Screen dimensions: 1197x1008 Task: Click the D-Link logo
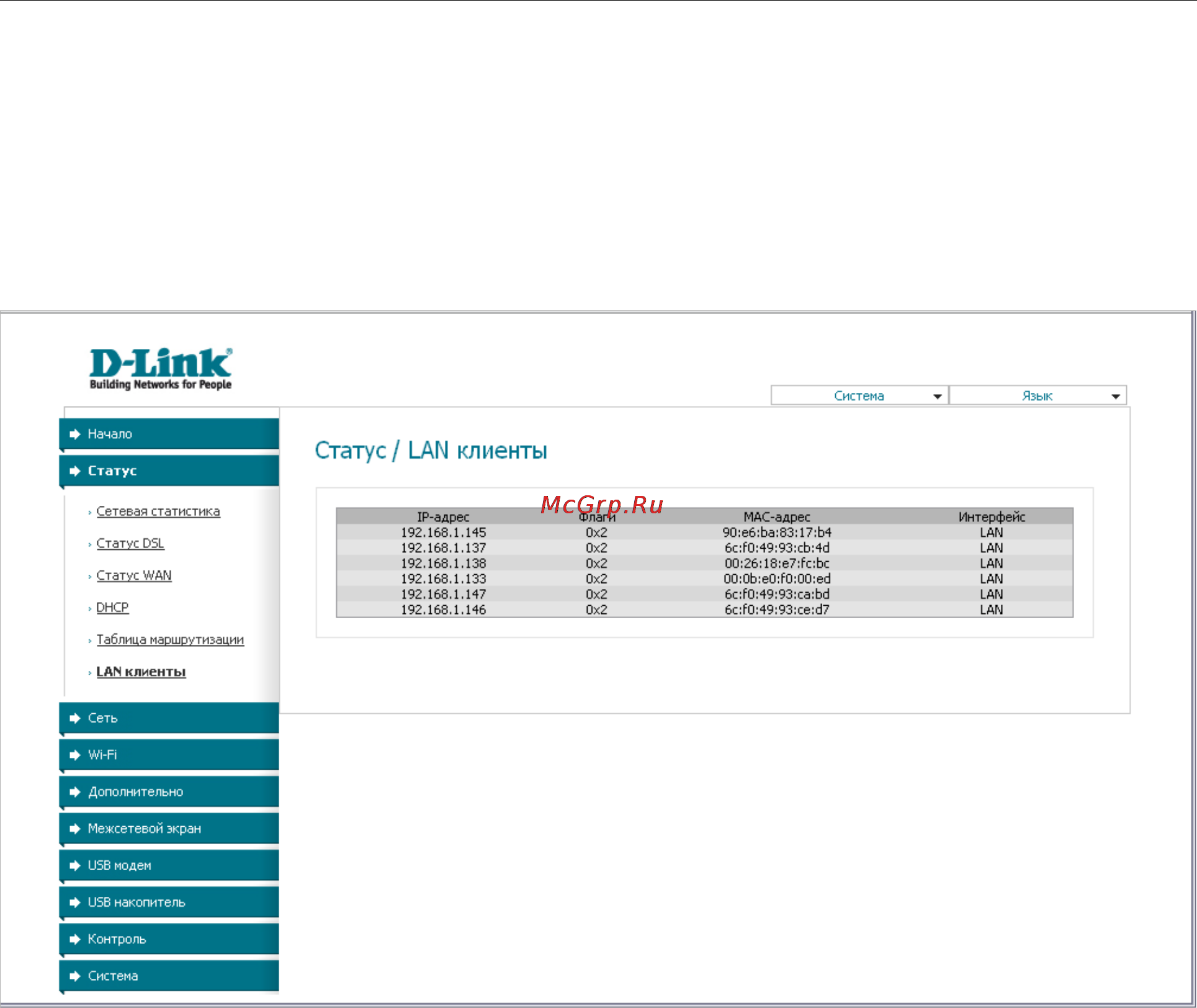(x=161, y=369)
